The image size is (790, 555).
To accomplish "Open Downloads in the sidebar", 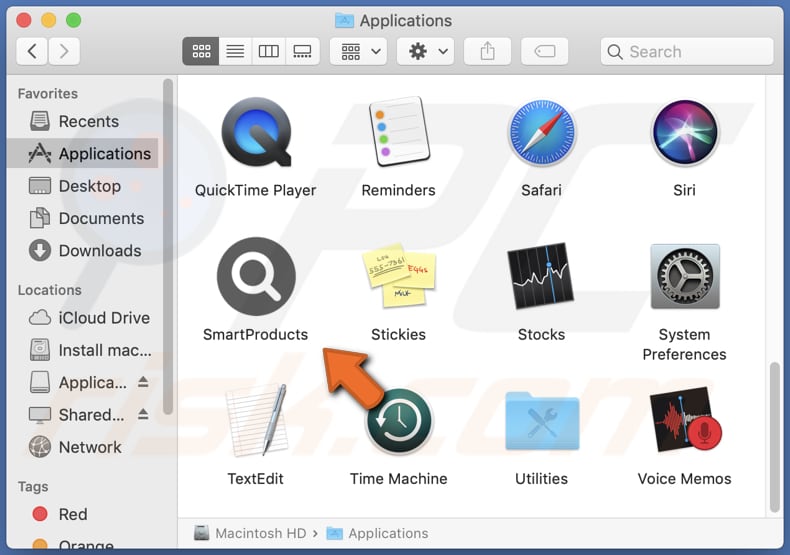I will 83,251.
